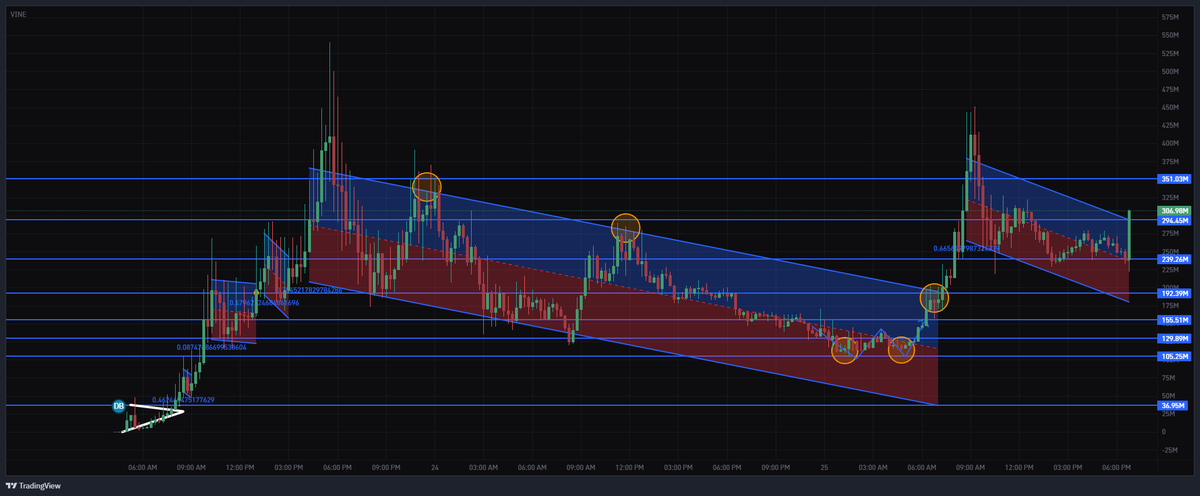Open the VINE symbol label
Image resolution: width=1200 pixels, height=496 pixels.
16,17
